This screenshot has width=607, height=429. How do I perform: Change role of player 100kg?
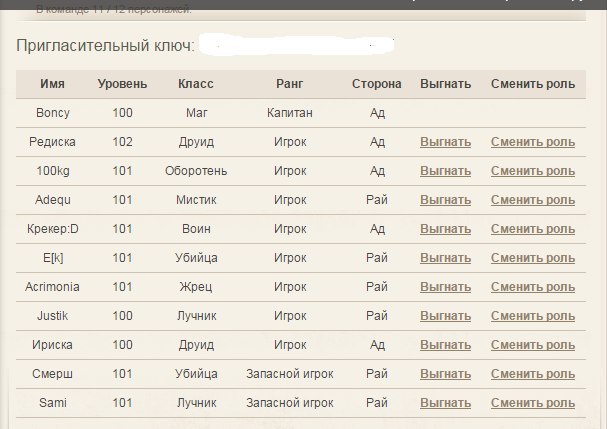coord(532,171)
